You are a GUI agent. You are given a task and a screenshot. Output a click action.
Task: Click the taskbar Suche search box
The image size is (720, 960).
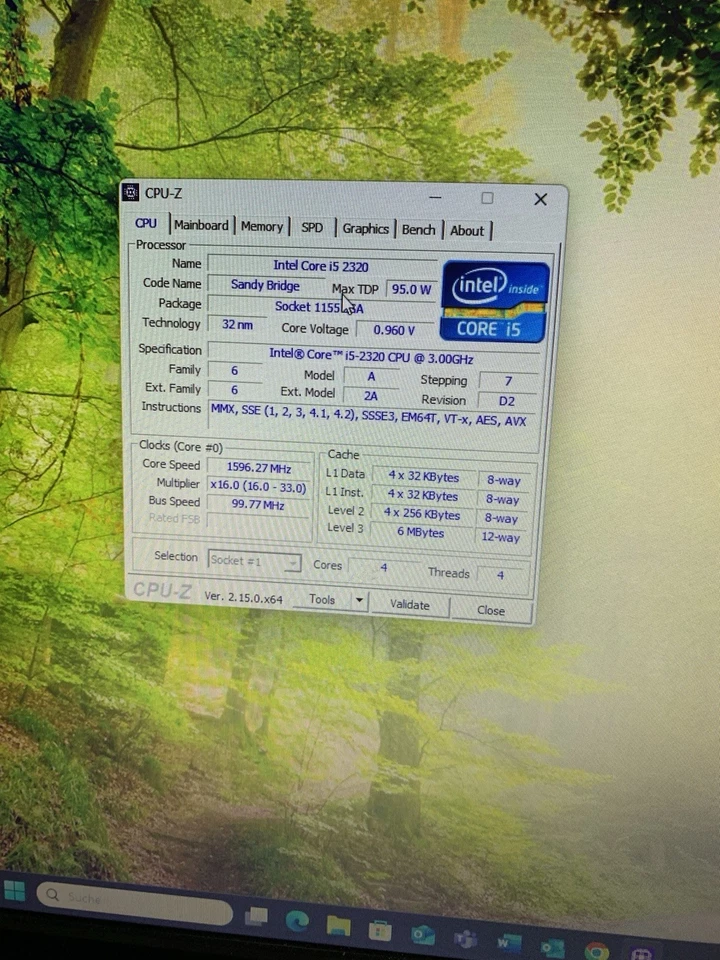pos(135,902)
